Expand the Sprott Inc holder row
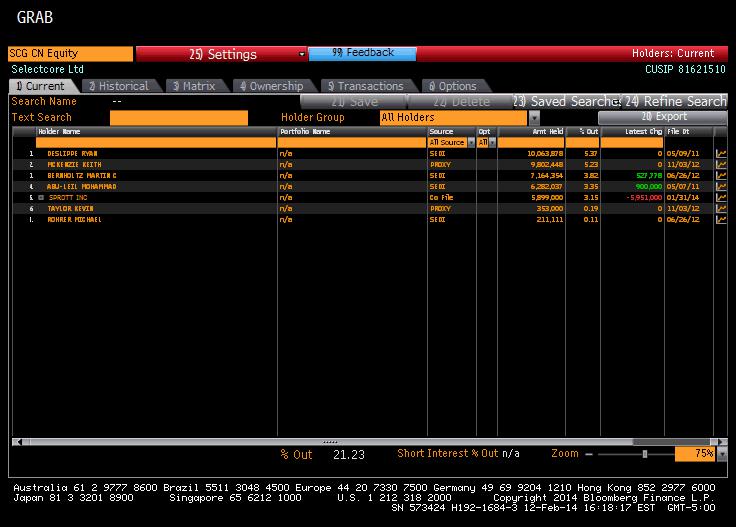 coord(41,198)
